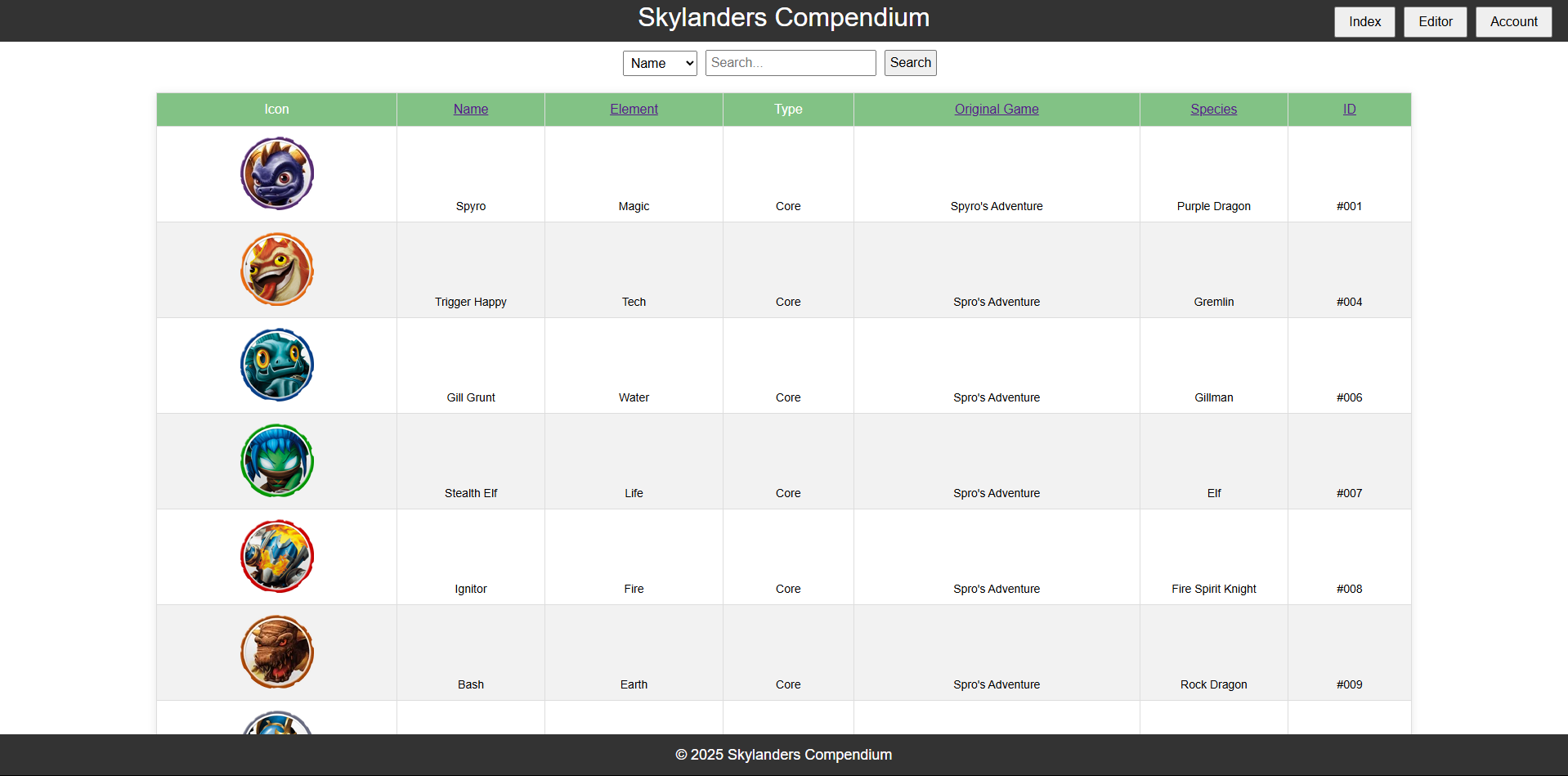
Task: Open the Editor page
Action: pos(1435,22)
